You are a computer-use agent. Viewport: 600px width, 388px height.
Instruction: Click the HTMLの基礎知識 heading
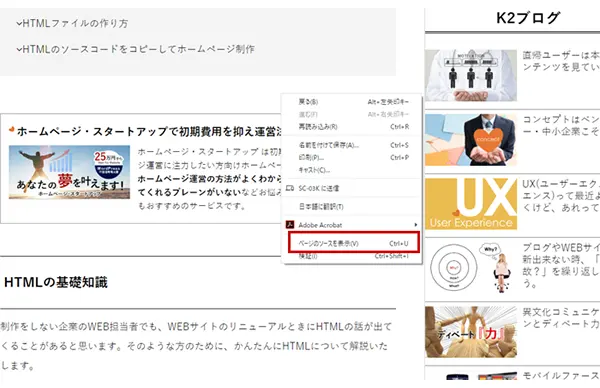pos(56,282)
